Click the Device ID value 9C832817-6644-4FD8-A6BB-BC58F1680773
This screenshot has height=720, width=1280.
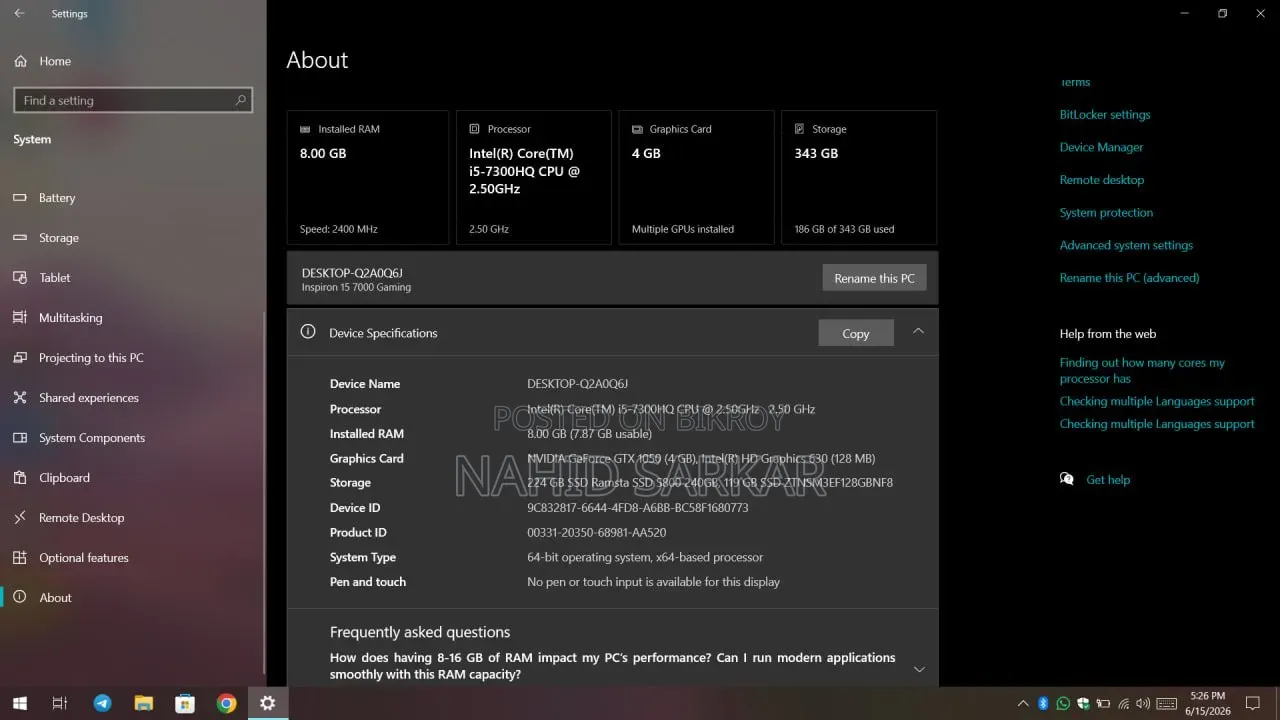[x=638, y=508]
